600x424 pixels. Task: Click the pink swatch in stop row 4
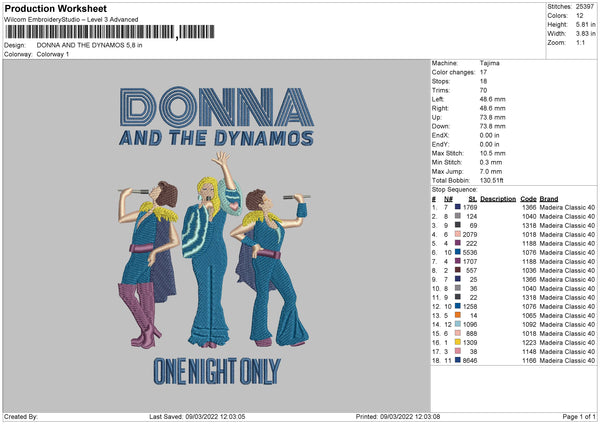pos(457,234)
